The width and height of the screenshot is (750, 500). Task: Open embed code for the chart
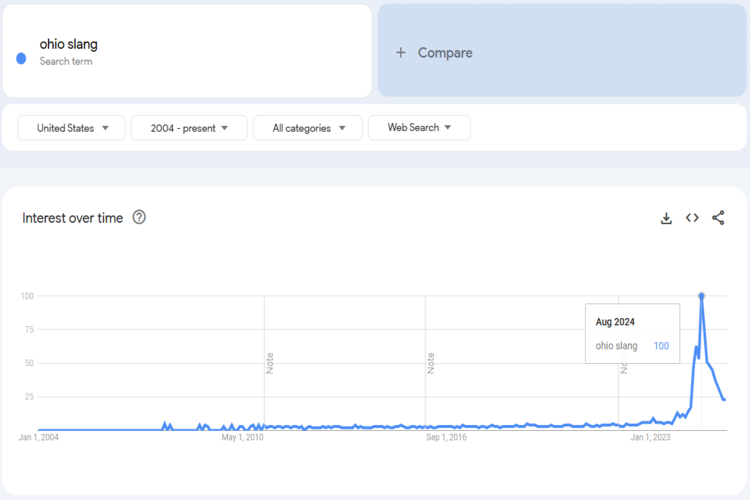[x=692, y=218]
